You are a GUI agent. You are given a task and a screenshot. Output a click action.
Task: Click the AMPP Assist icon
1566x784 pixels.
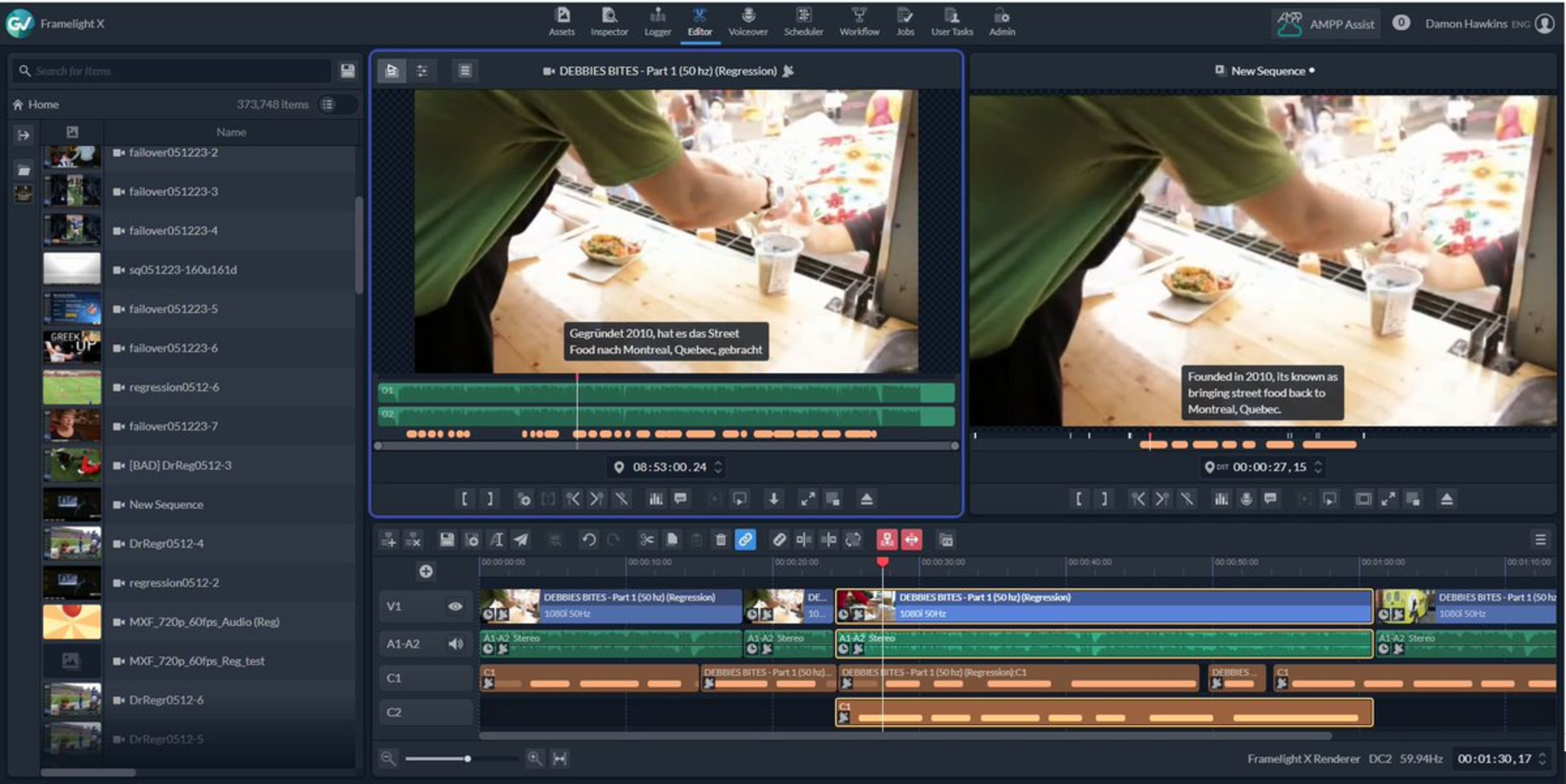coord(1289,23)
